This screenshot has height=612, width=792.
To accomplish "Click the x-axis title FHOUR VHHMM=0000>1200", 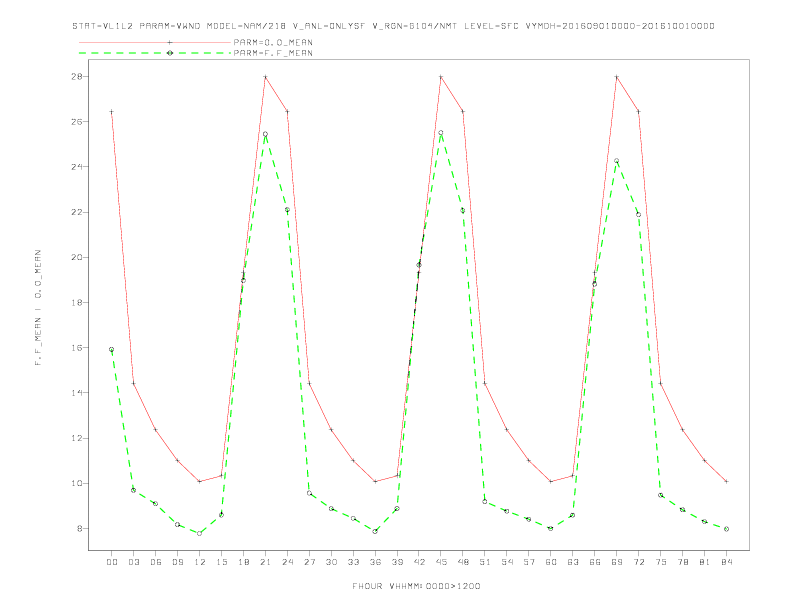I will pyautogui.click(x=416, y=586).
